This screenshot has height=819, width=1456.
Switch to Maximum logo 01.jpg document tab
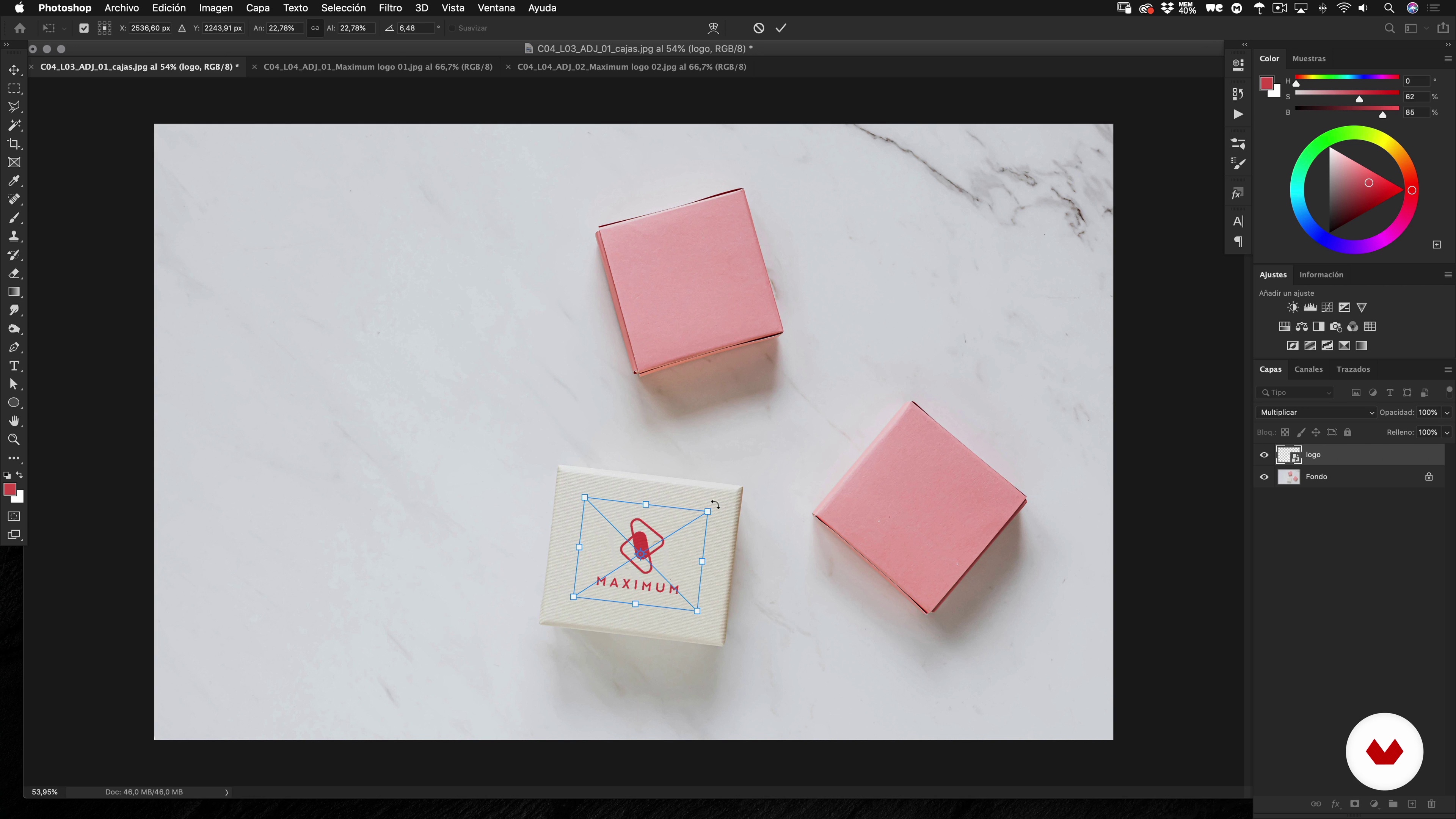[x=378, y=67]
